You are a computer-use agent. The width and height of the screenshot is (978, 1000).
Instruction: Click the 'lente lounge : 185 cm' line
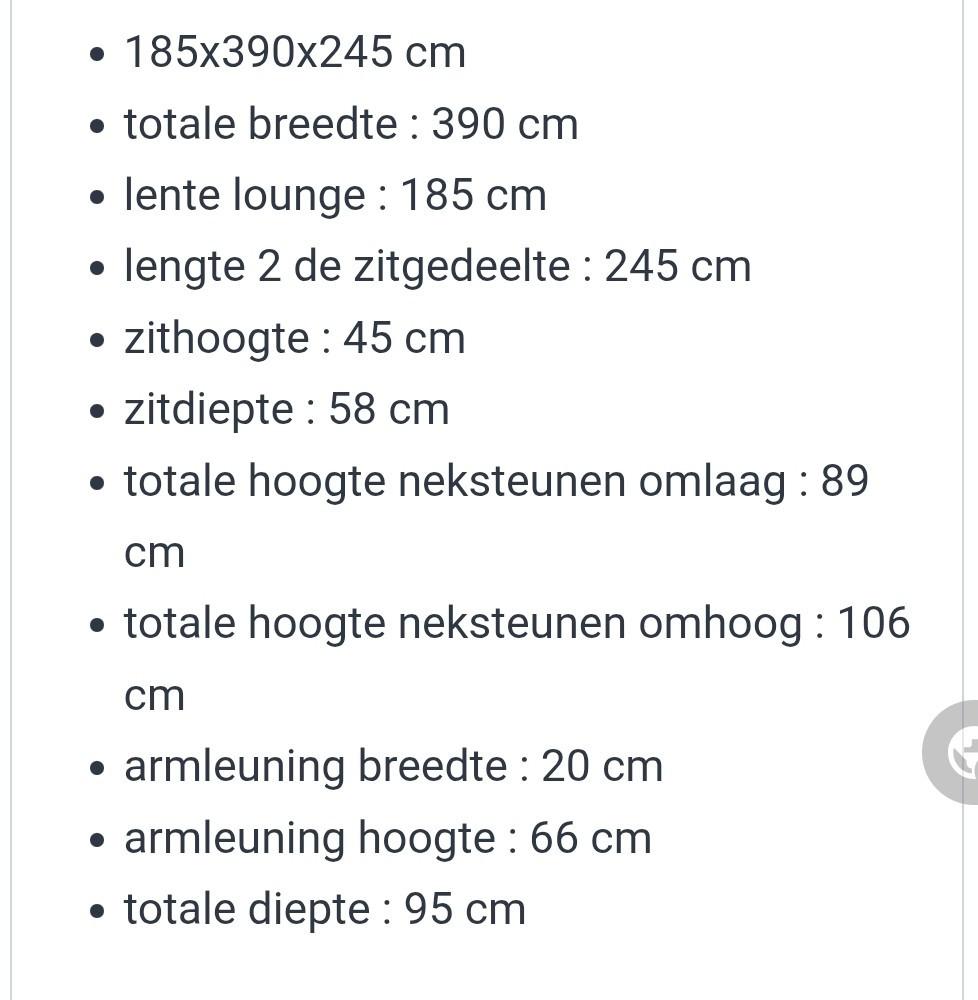(x=335, y=195)
